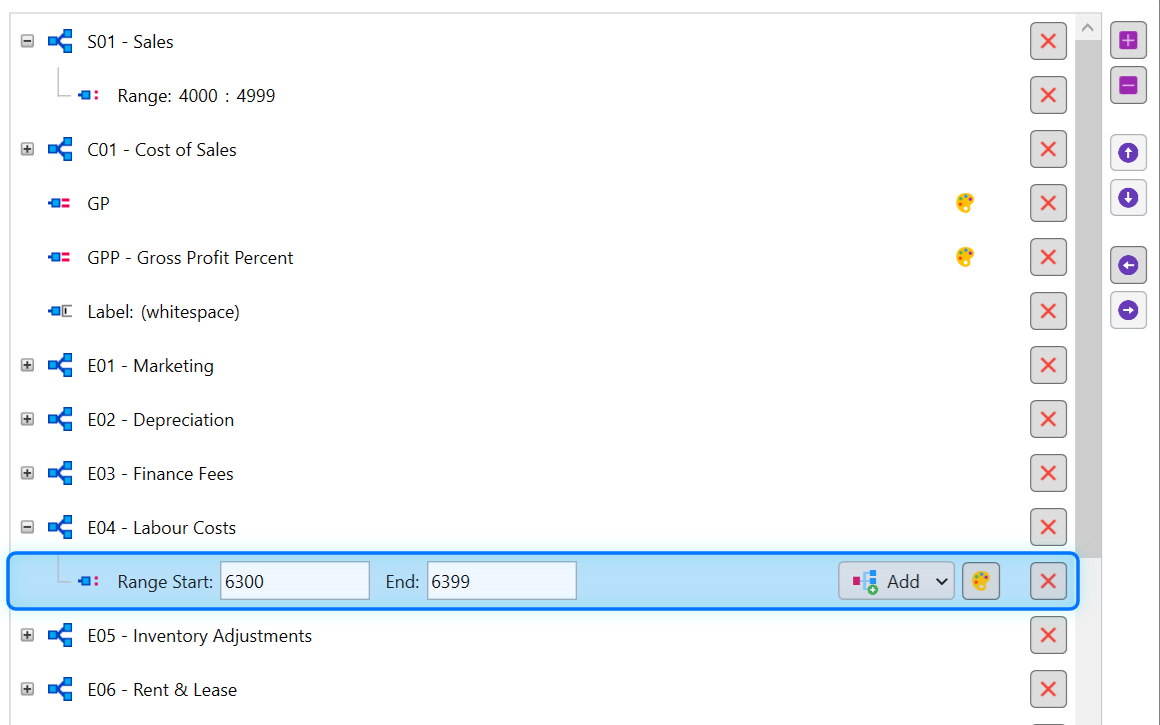Click the purple expand-all plus button
The image size is (1160, 725).
[1128, 40]
